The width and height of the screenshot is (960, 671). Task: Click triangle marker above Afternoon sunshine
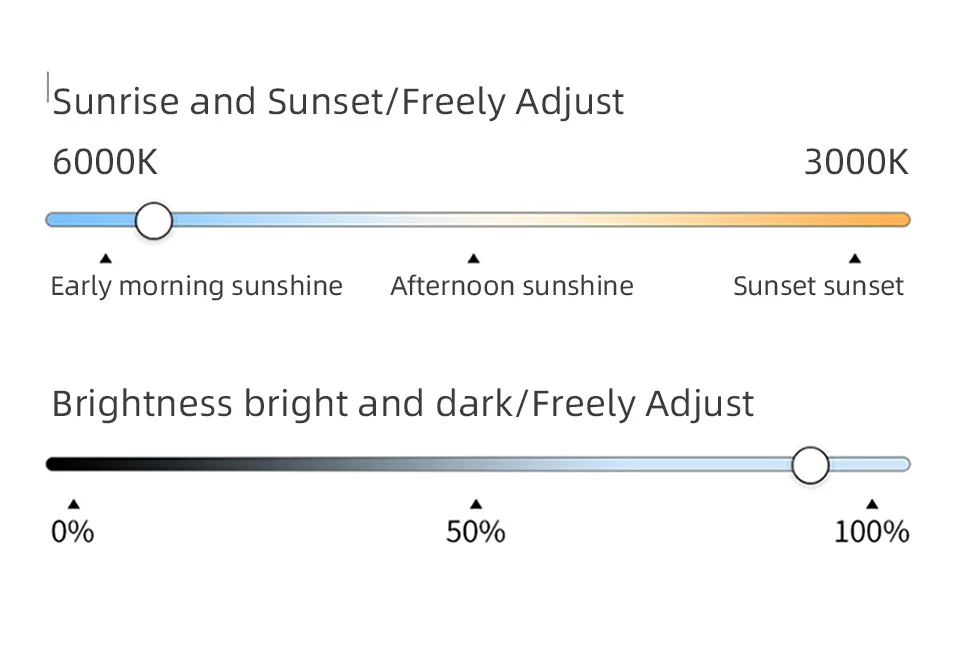coord(474,259)
